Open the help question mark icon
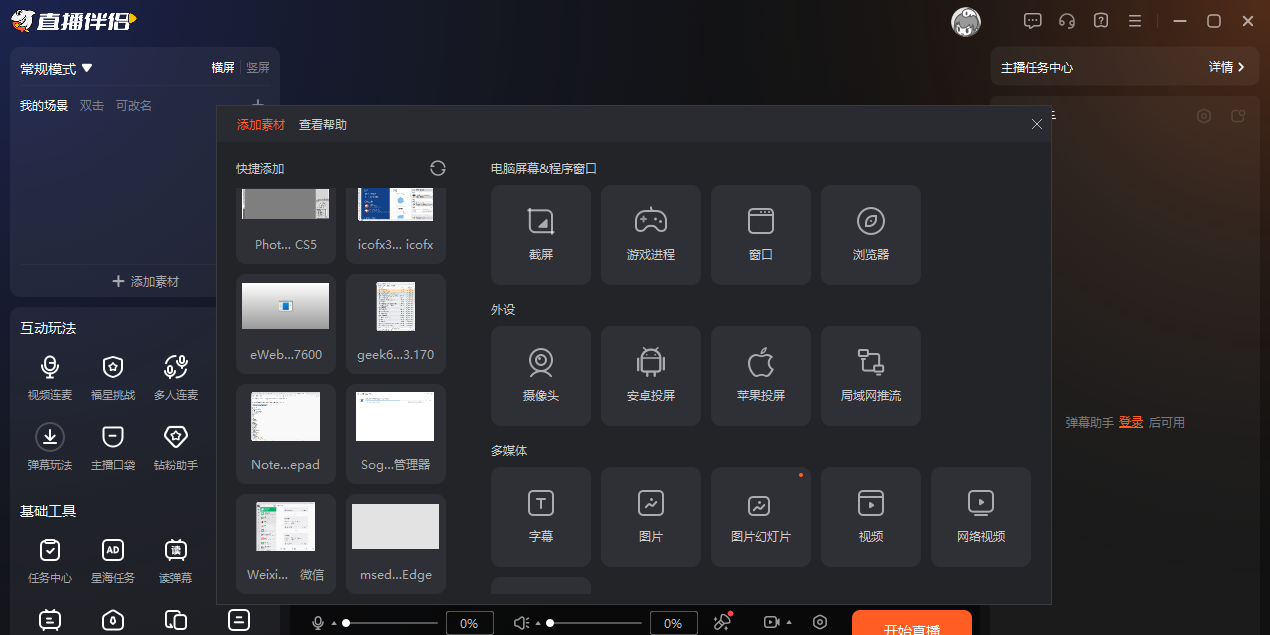This screenshot has width=1270, height=635. click(x=1101, y=20)
